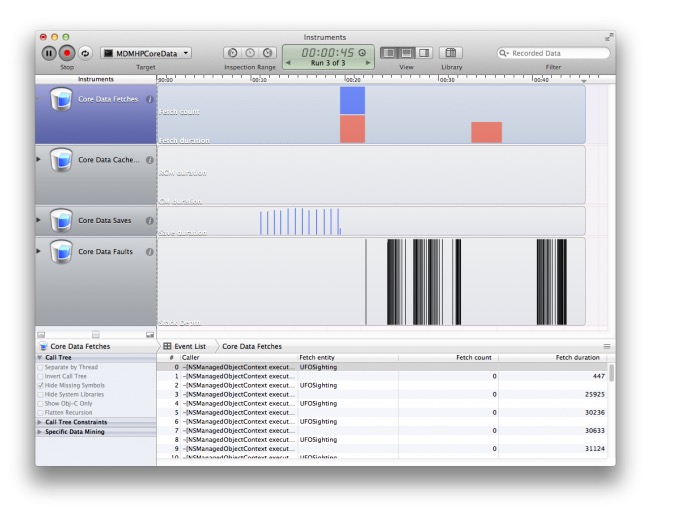Sort by the Fetch duration column header
This screenshot has width=676, height=519.
553,358
